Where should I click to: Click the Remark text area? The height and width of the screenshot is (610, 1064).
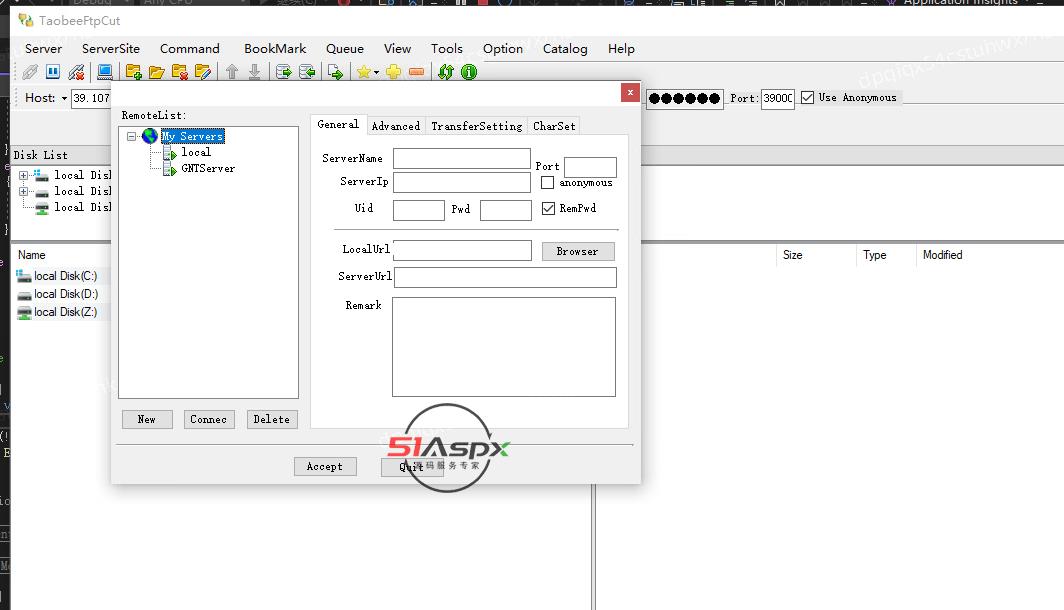pyautogui.click(x=504, y=347)
